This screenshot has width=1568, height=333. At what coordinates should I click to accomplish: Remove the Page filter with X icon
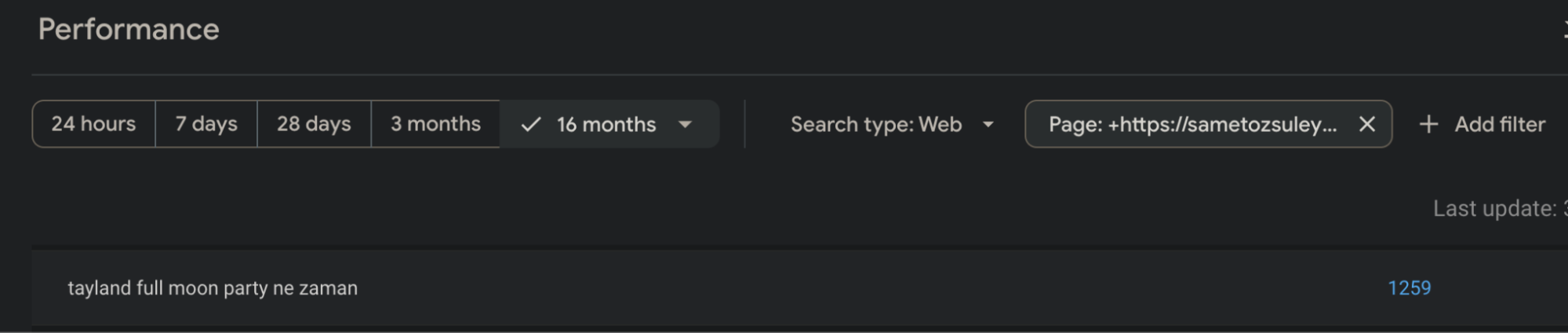point(1367,124)
